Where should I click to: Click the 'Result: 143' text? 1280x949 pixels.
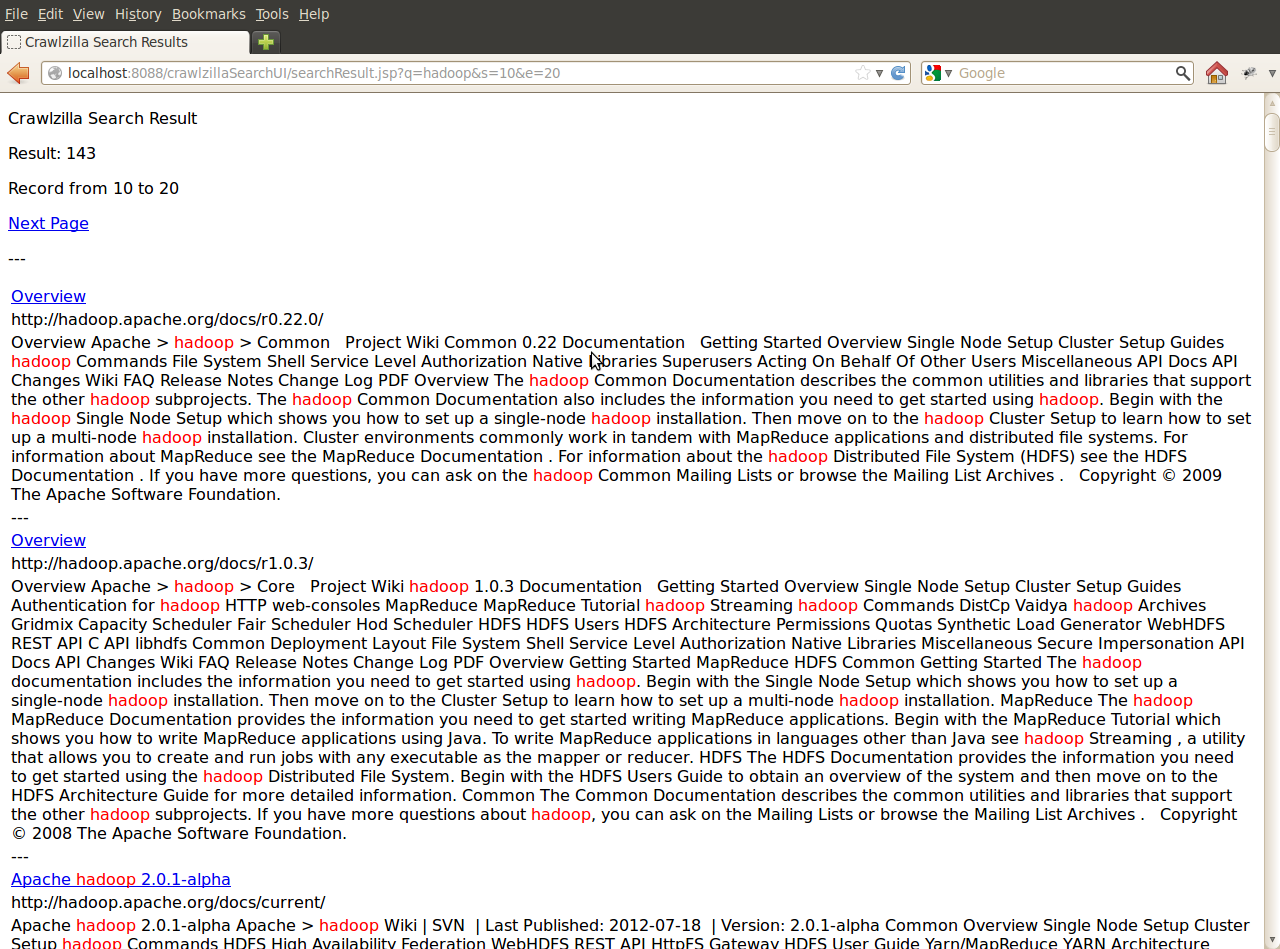click(x=52, y=153)
